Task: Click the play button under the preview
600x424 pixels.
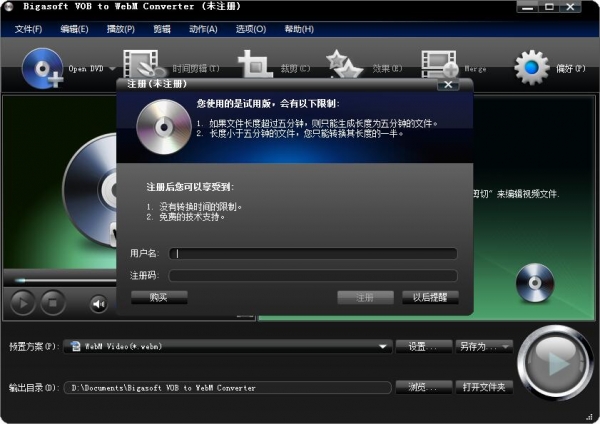Action: (x=23, y=303)
